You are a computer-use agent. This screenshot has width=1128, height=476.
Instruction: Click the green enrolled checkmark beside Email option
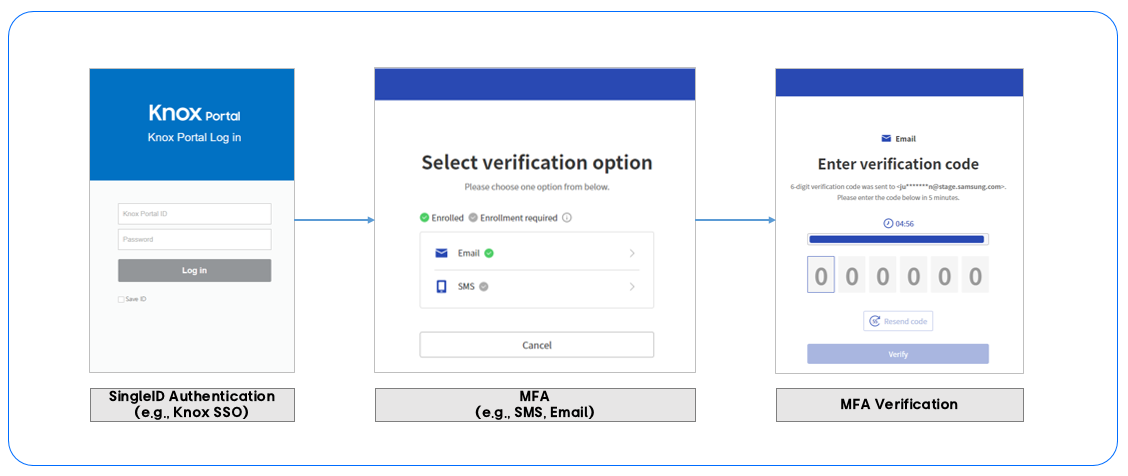point(489,253)
